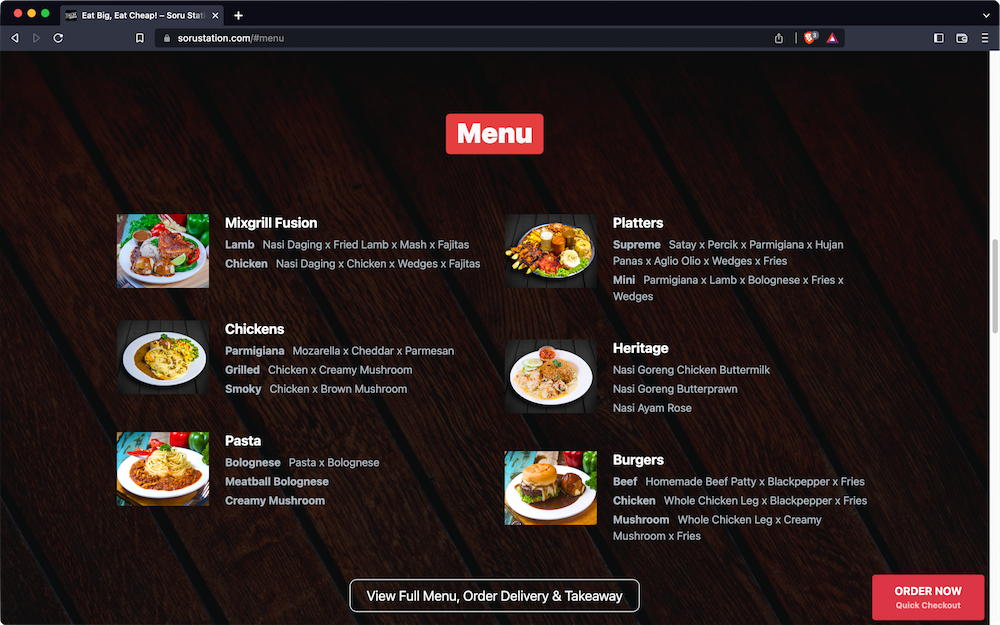Click the Pasta heading

coord(243,441)
